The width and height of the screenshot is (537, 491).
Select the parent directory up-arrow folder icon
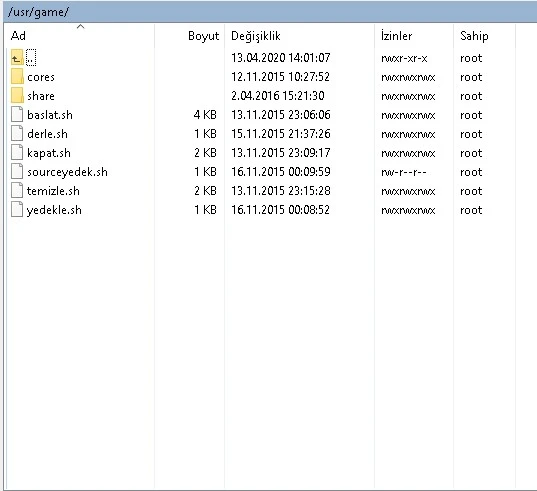[x=17, y=58]
